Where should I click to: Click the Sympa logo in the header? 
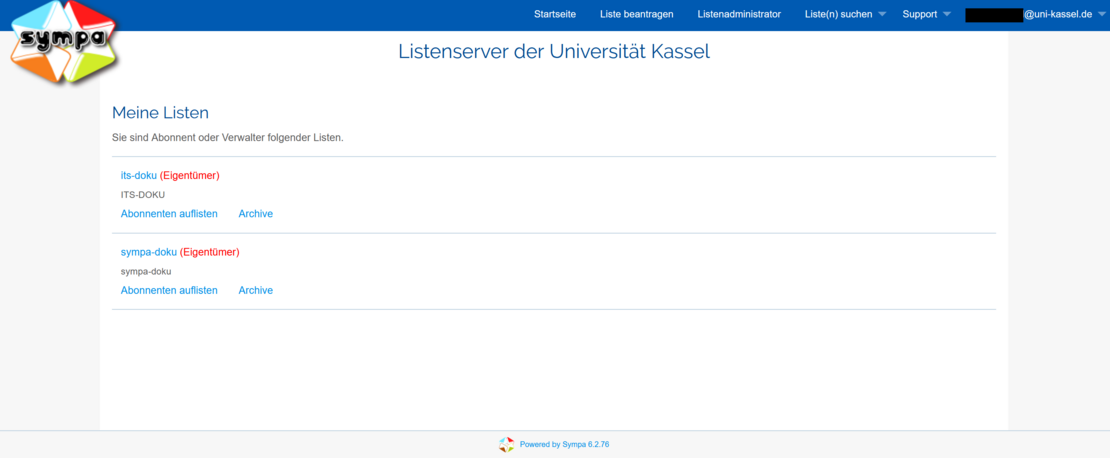[x=64, y=42]
